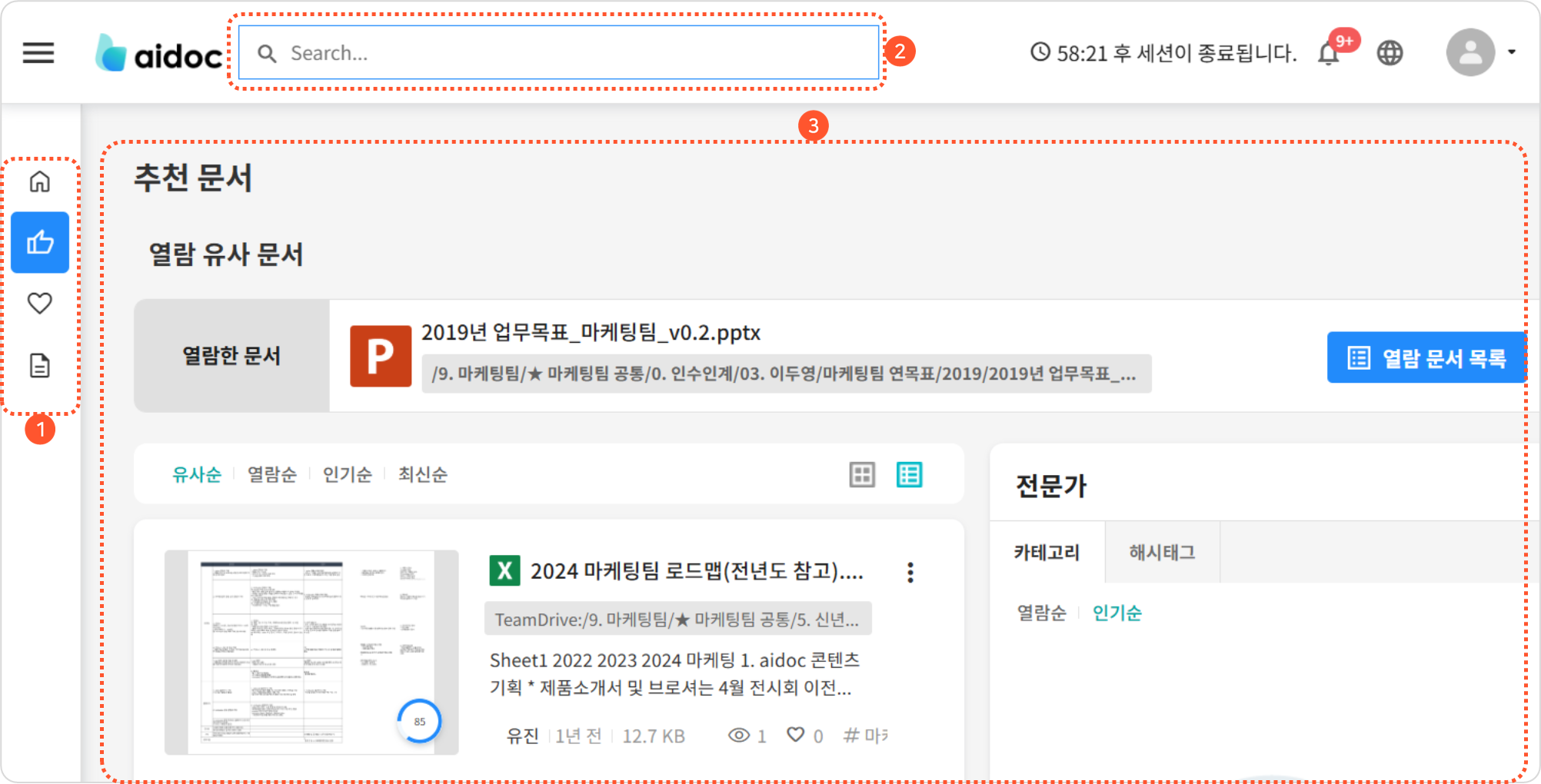Expand the user profile dropdown arrow
1541x784 pixels.
point(1512,52)
